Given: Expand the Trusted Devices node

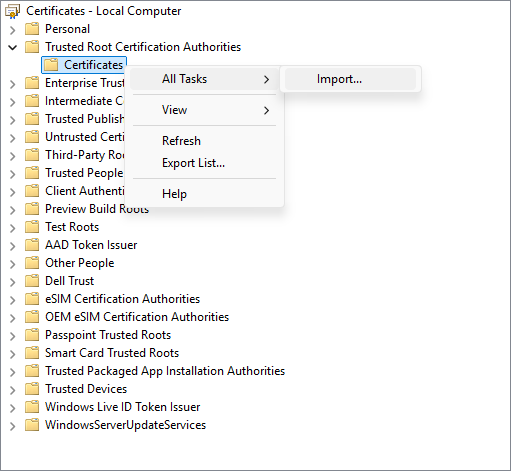Looking at the screenshot, I should [13, 390].
